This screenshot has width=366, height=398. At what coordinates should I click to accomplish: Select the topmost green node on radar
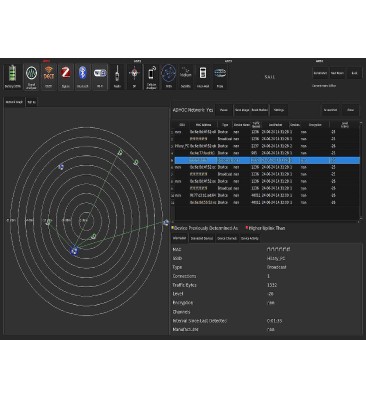(x=120, y=153)
